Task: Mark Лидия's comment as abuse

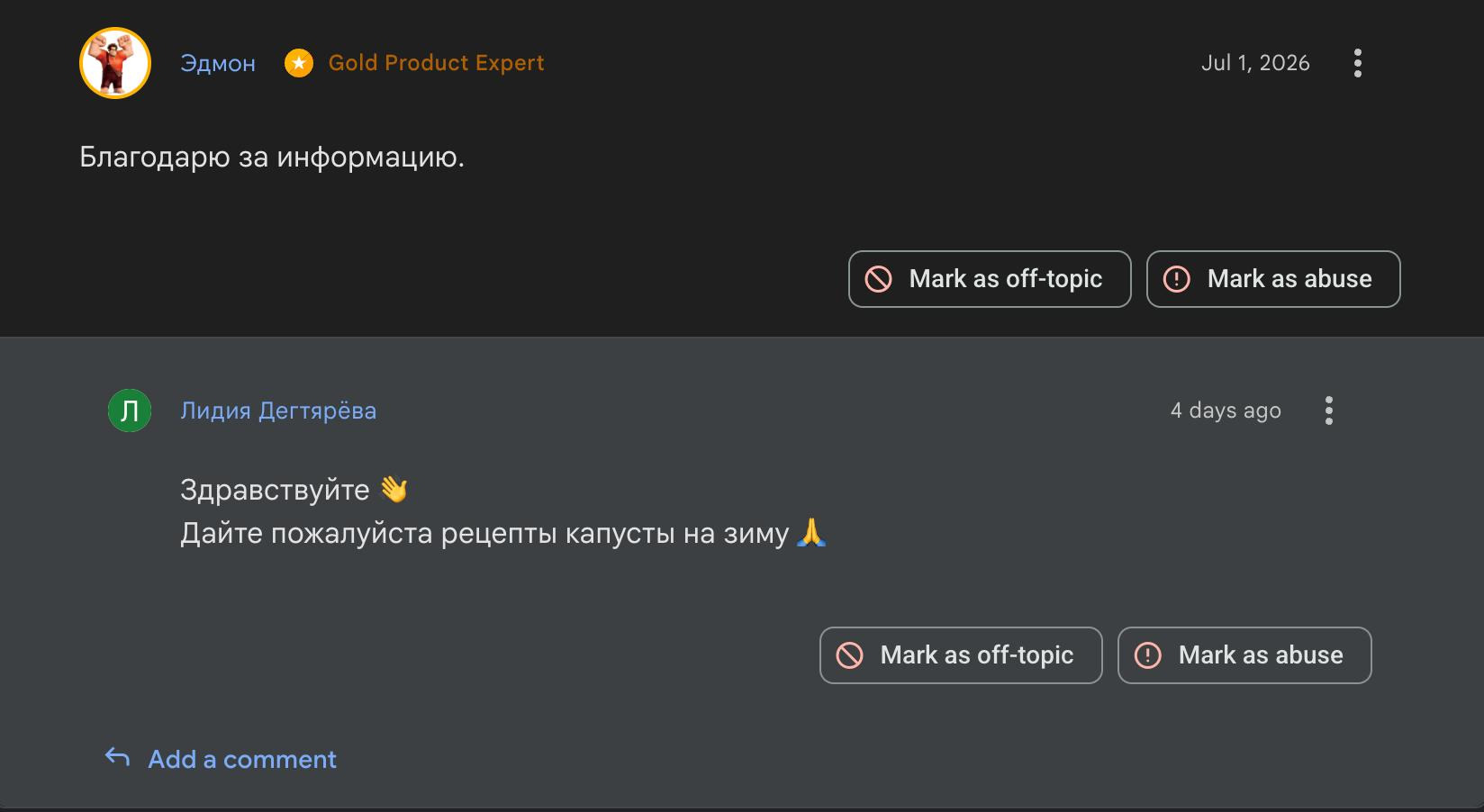Action: 1244,655
